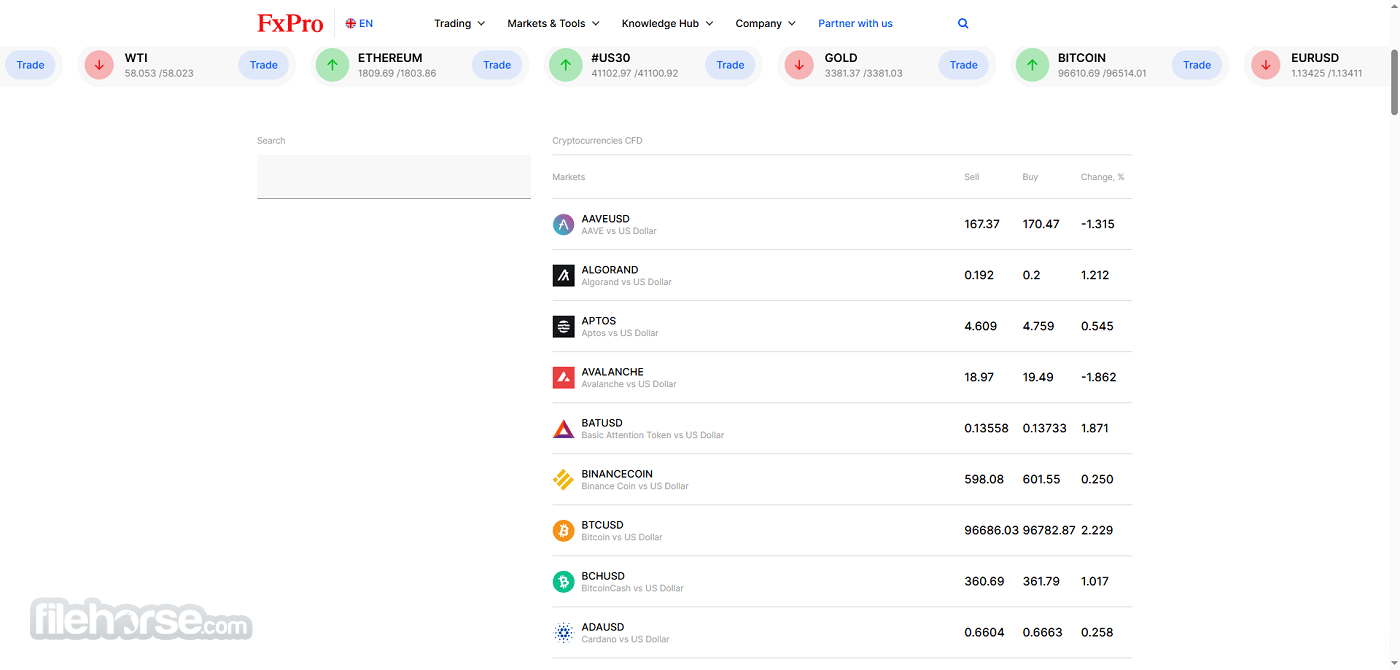Viewport: 1400px width, 670px height.
Task: Click the Trade button for Ethereum
Action: [x=497, y=65]
